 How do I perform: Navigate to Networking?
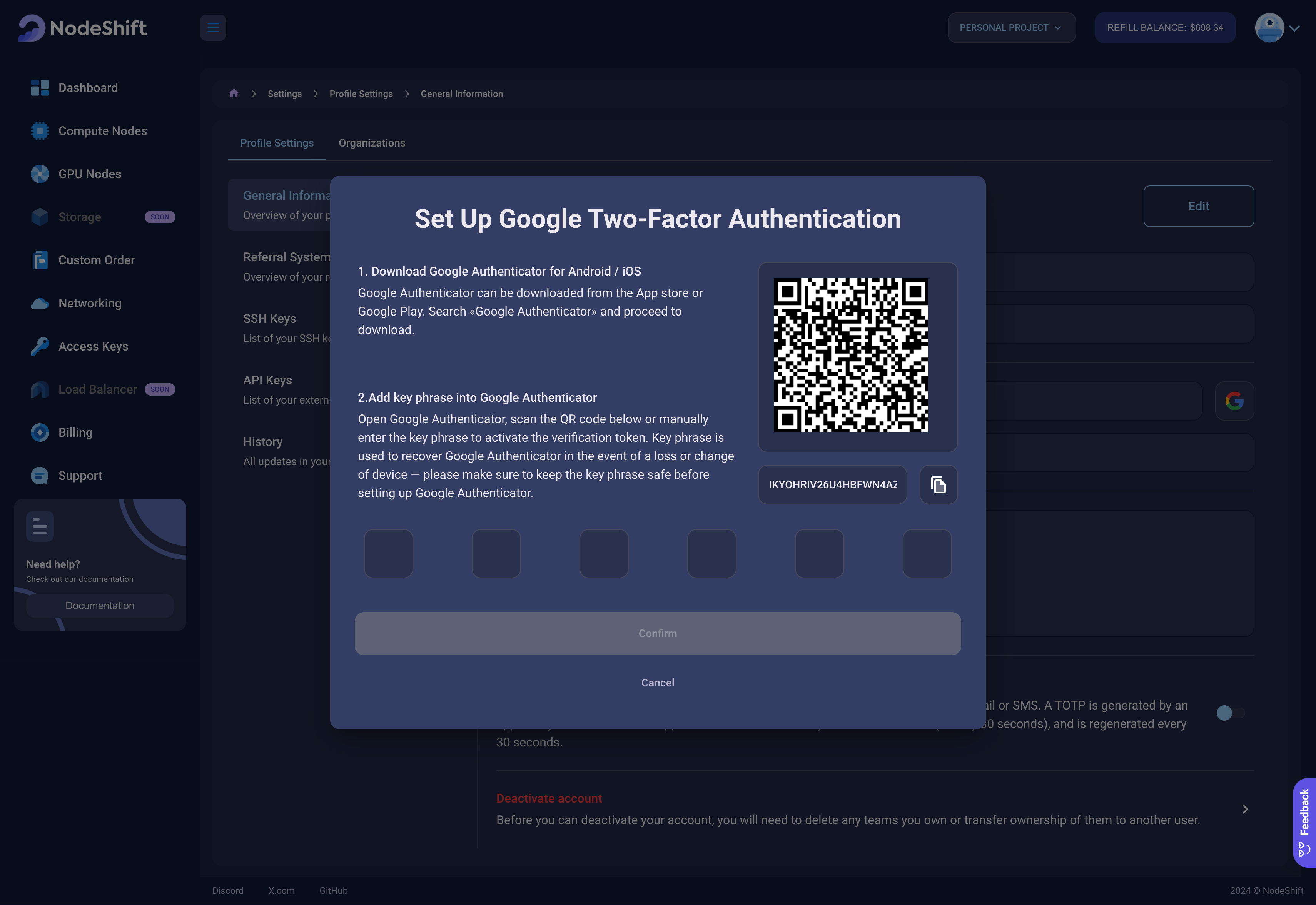[76, 303]
